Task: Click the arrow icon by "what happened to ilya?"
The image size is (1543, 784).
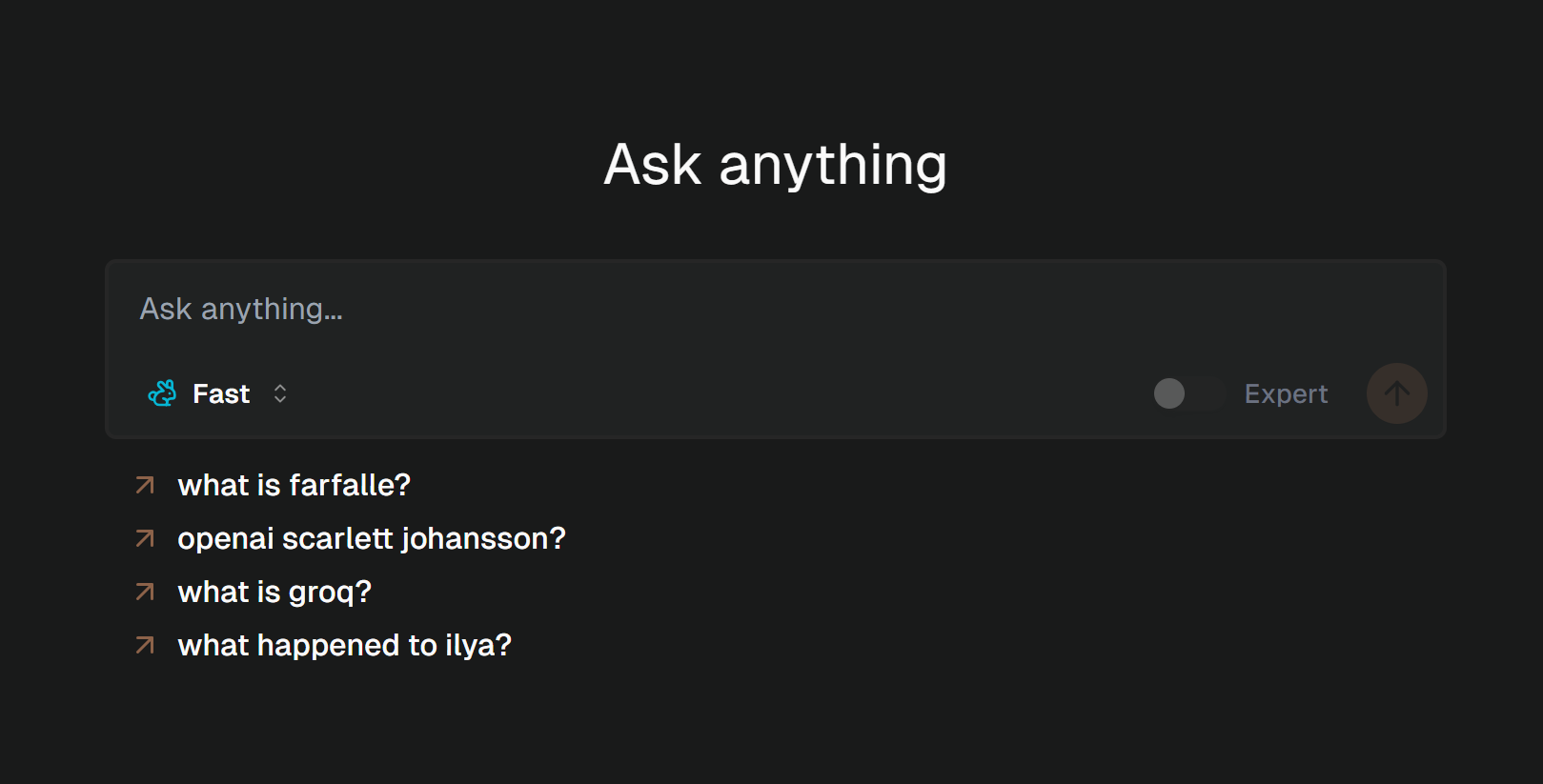Action: (x=145, y=646)
